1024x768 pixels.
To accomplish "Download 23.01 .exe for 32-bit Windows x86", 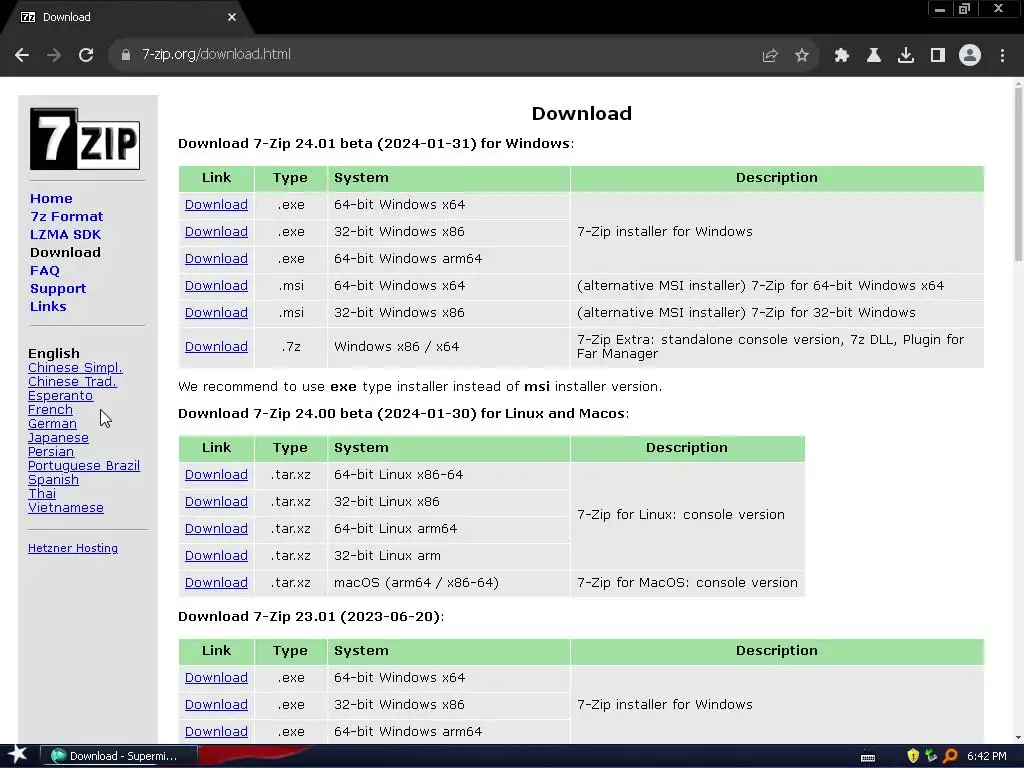I will pyautogui.click(x=216, y=705).
